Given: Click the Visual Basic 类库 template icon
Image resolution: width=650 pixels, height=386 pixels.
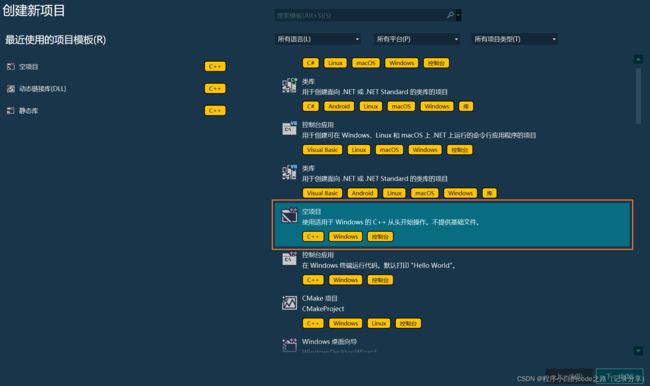Looking at the screenshot, I should [x=289, y=172].
